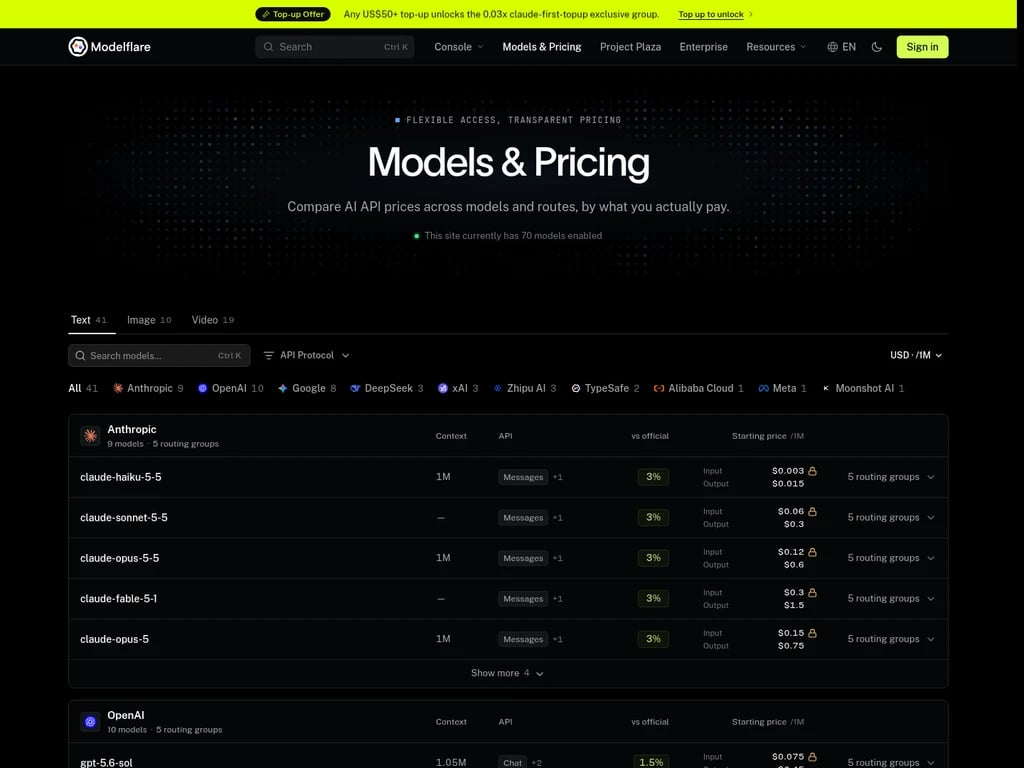Click the +1 API count for claude-opus-5
The height and width of the screenshot is (768, 1024).
pos(558,639)
